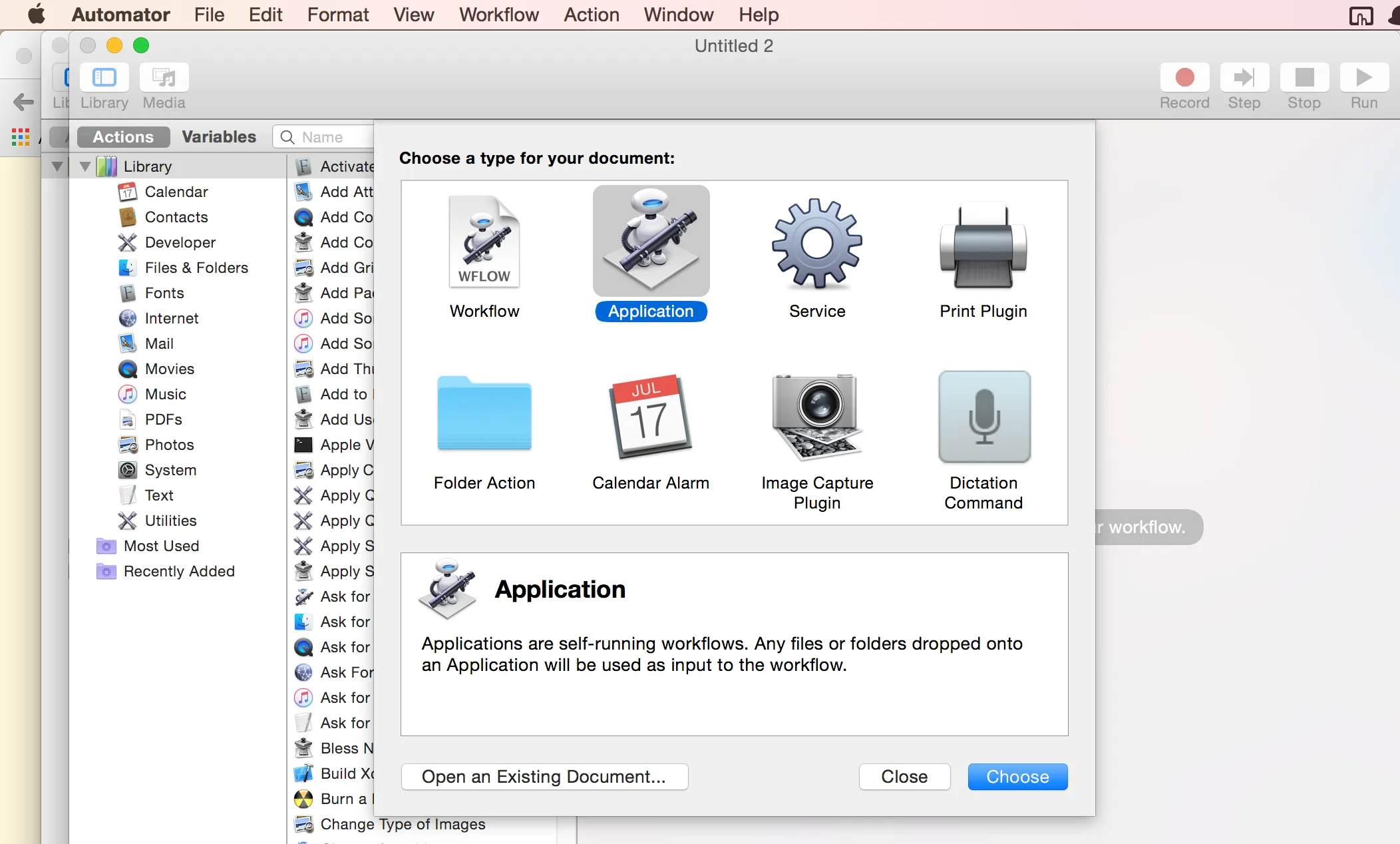1400x844 pixels.
Task: Click the Media toolbar icon
Action: (164, 78)
